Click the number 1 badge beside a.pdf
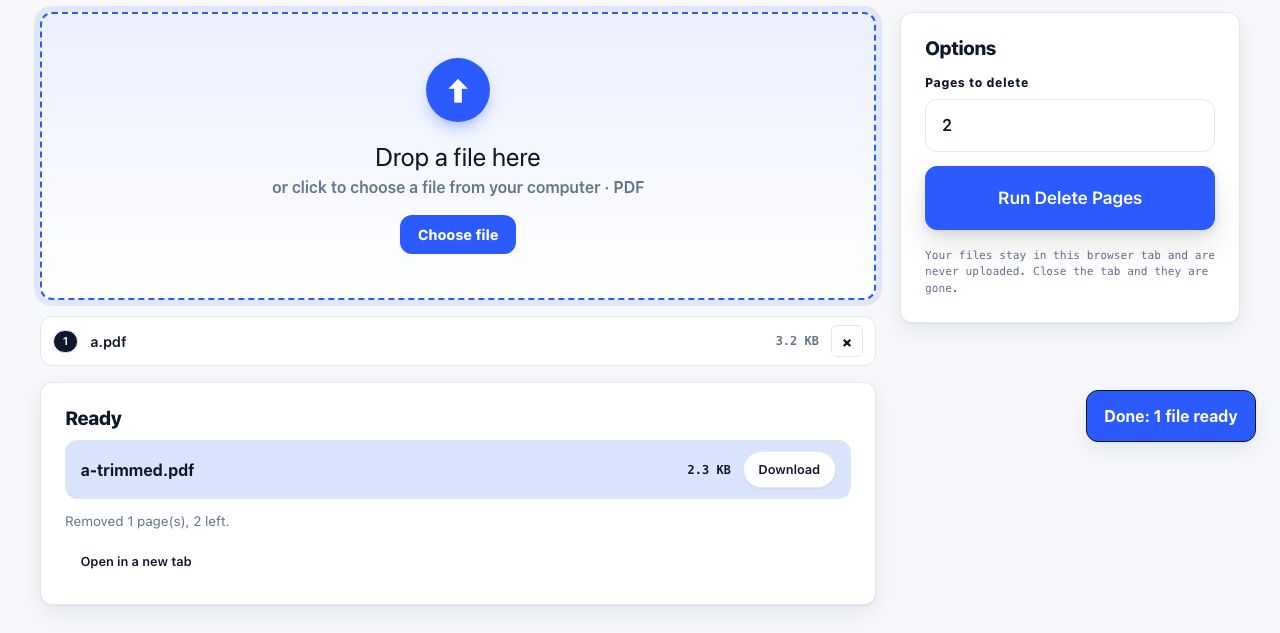 tap(65, 342)
